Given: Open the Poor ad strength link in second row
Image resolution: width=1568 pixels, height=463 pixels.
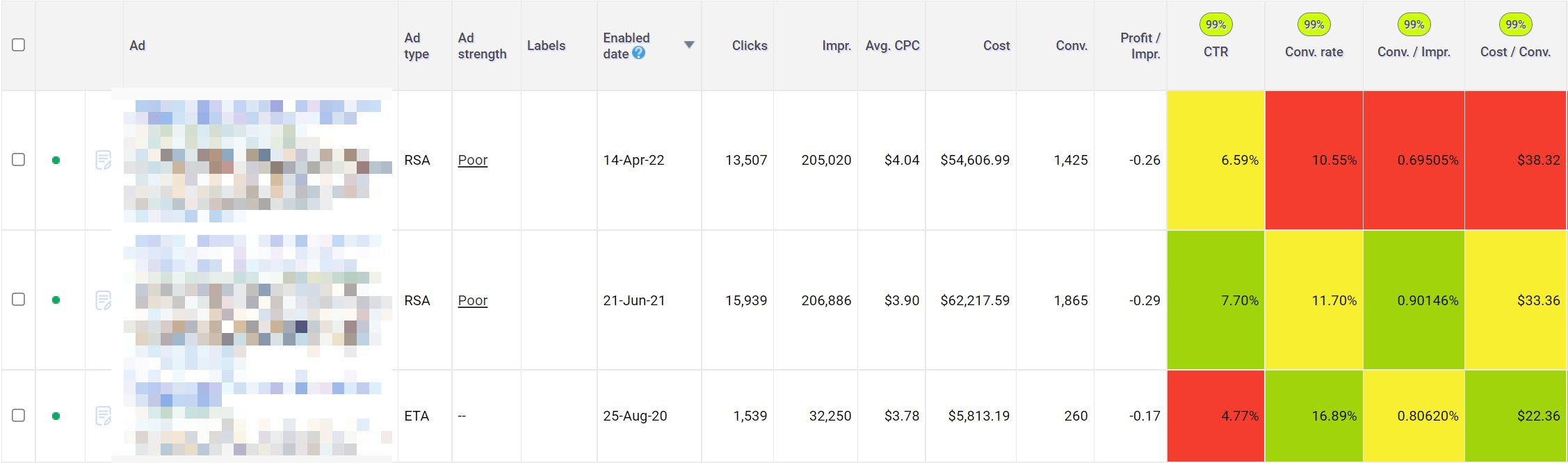Looking at the screenshot, I should [x=472, y=300].
